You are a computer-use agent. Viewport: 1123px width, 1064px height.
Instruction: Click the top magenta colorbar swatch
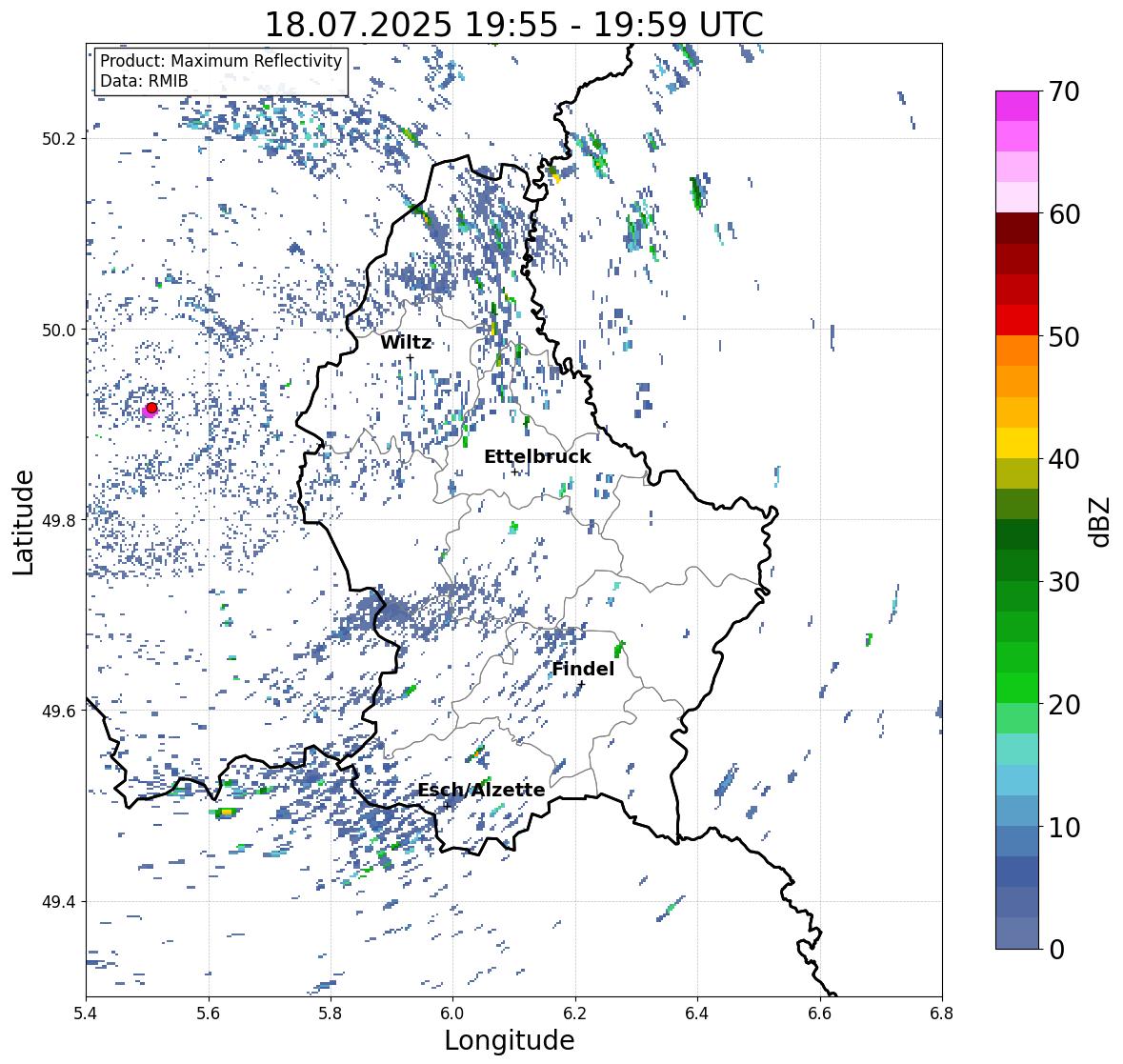[1017, 106]
